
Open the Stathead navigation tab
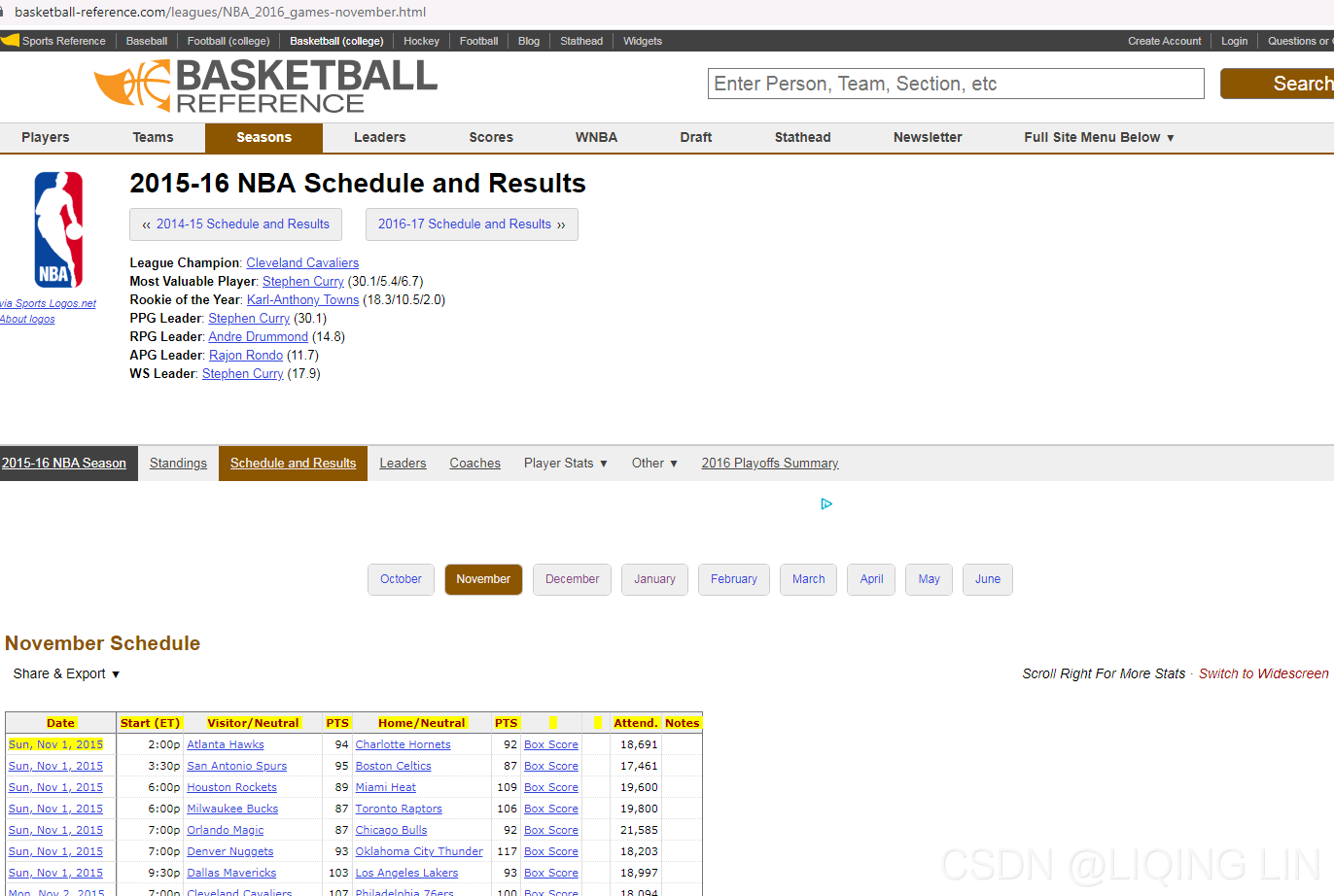(803, 137)
